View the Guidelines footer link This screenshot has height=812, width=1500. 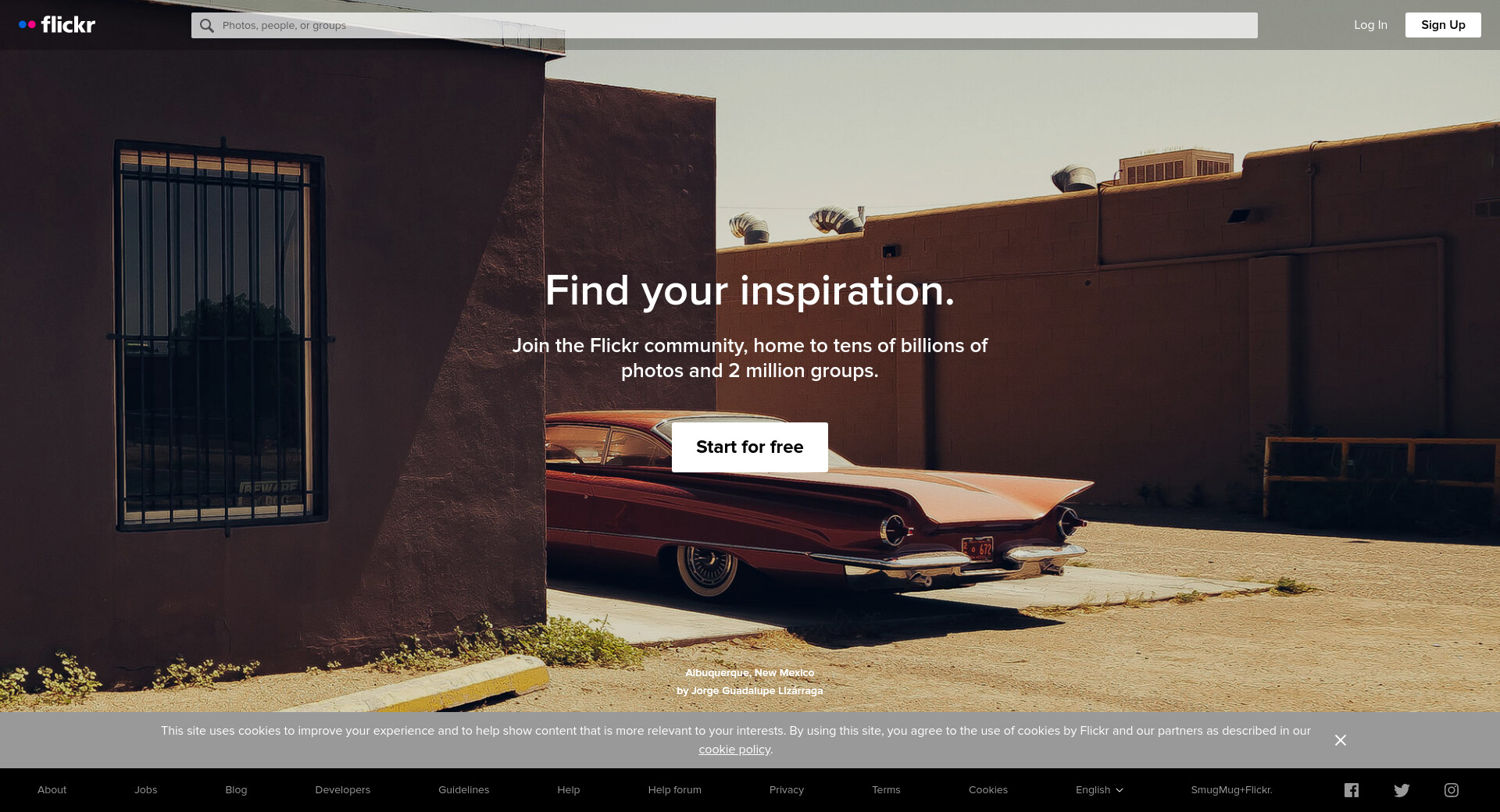click(x=464, y=790)
